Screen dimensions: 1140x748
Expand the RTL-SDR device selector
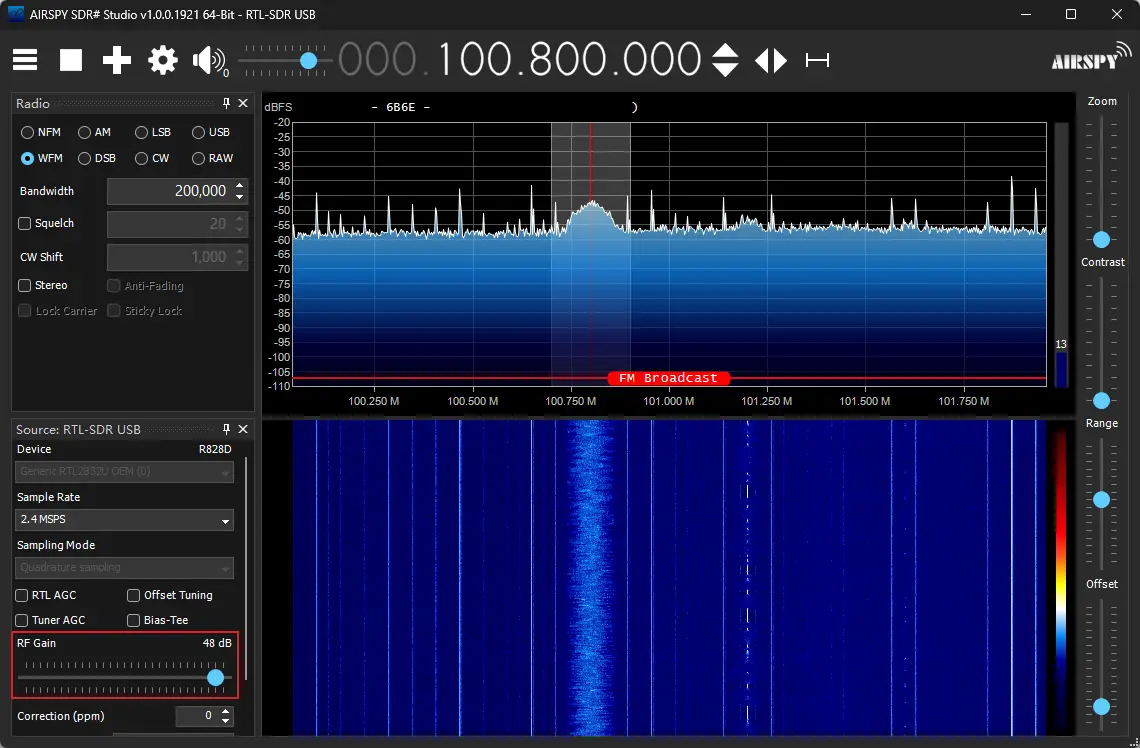tap(123, 472)
